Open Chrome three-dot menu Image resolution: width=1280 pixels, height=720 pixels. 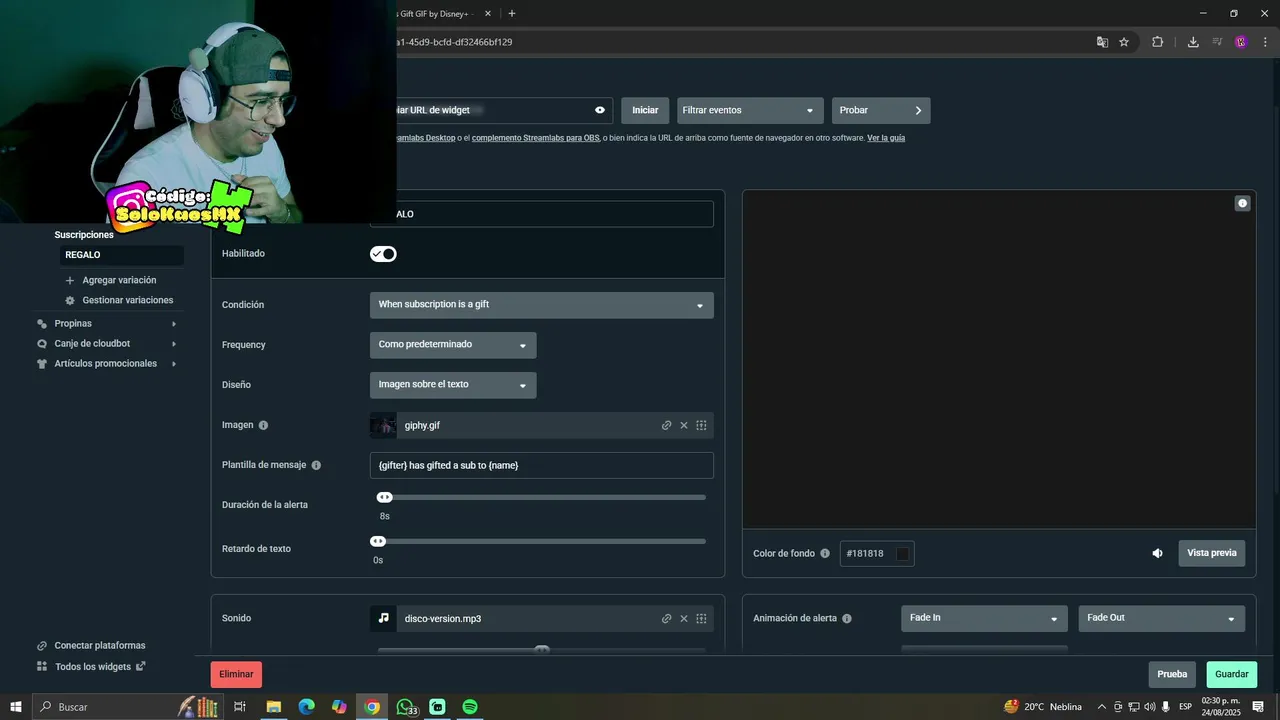point(1265,42)
